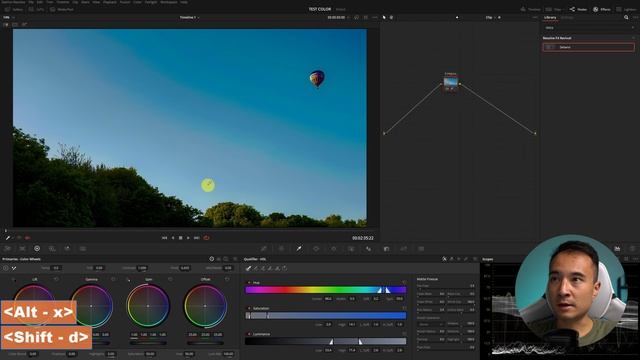Open the Gallery panel
640x360 pixels.
click(13, 9)
